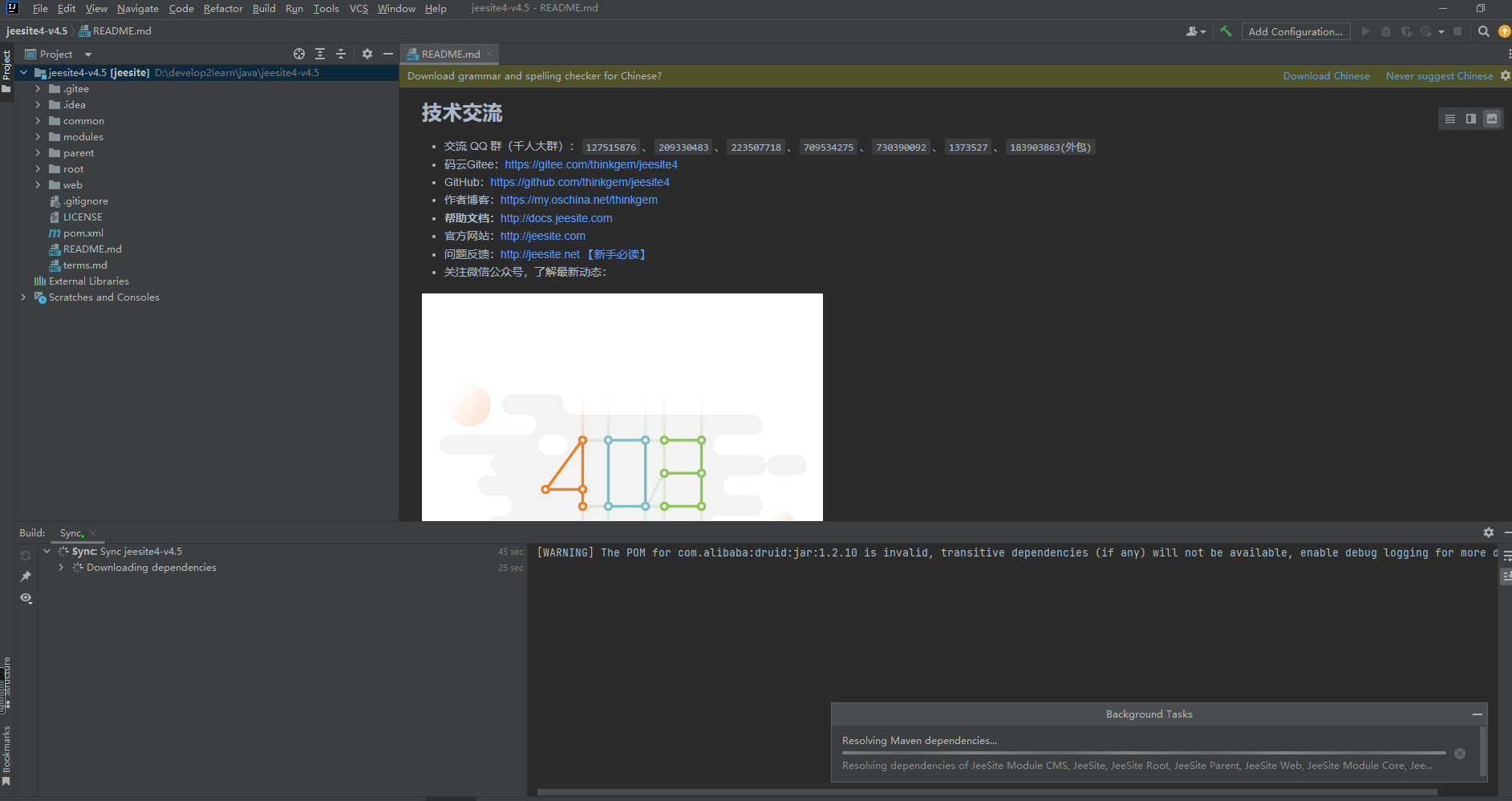Screen dimensions: 1512x801
Task: Select the README.md editor tab
Action: 450,54
